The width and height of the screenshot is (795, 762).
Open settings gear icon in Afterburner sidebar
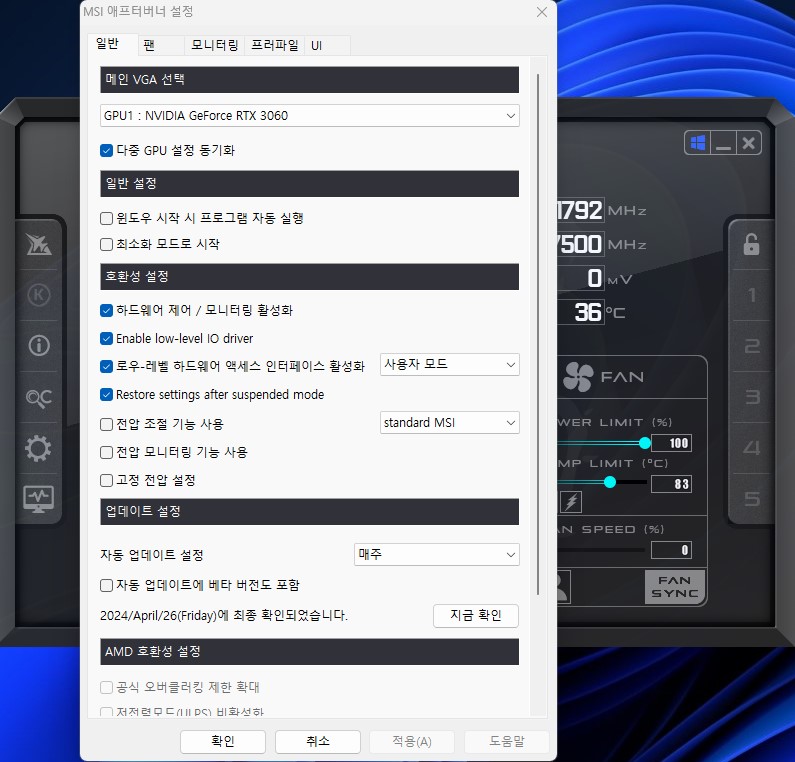click(x=39, y=448)
